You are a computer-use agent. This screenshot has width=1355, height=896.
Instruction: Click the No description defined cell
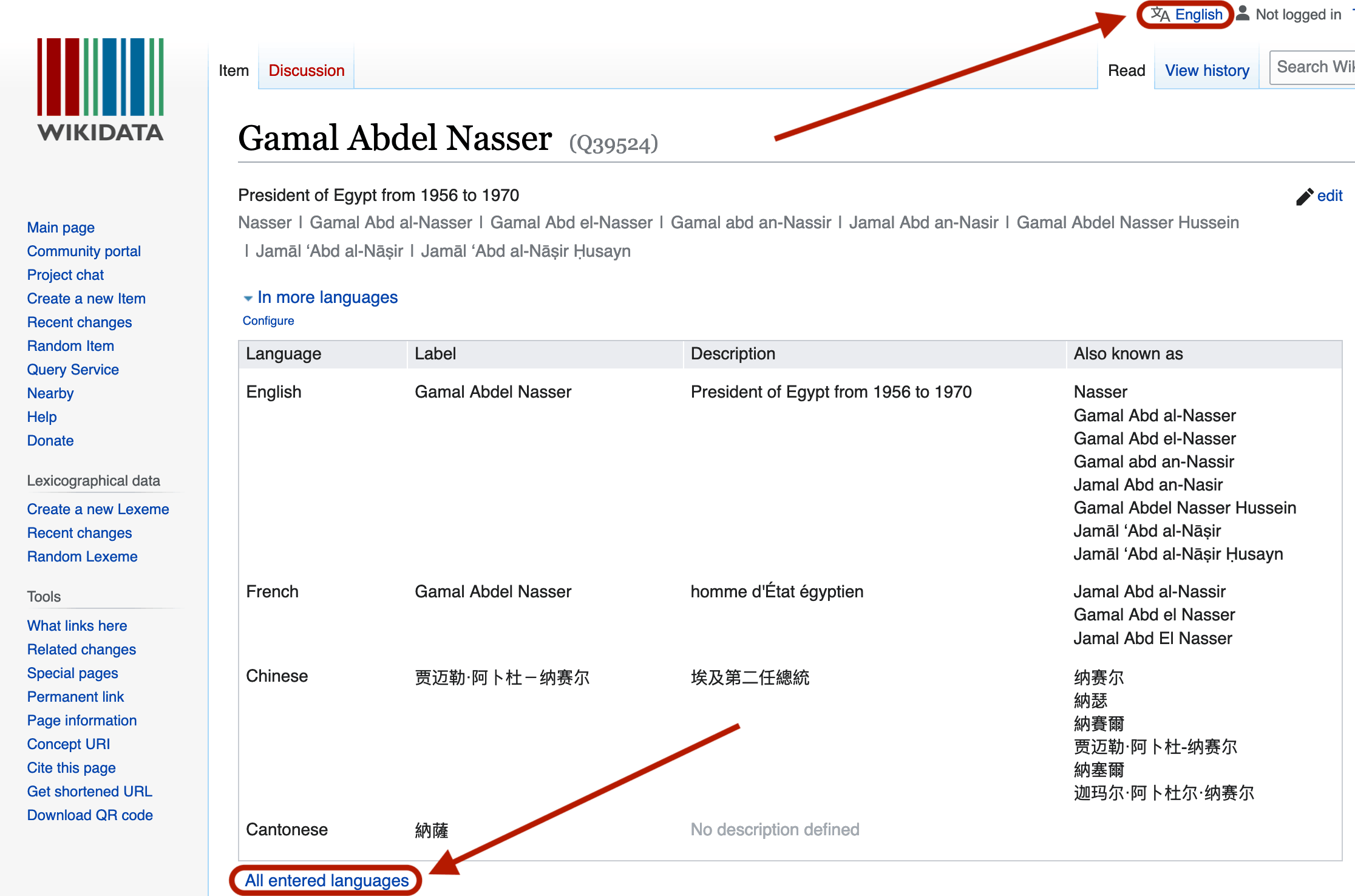click(x=775, y=829)
